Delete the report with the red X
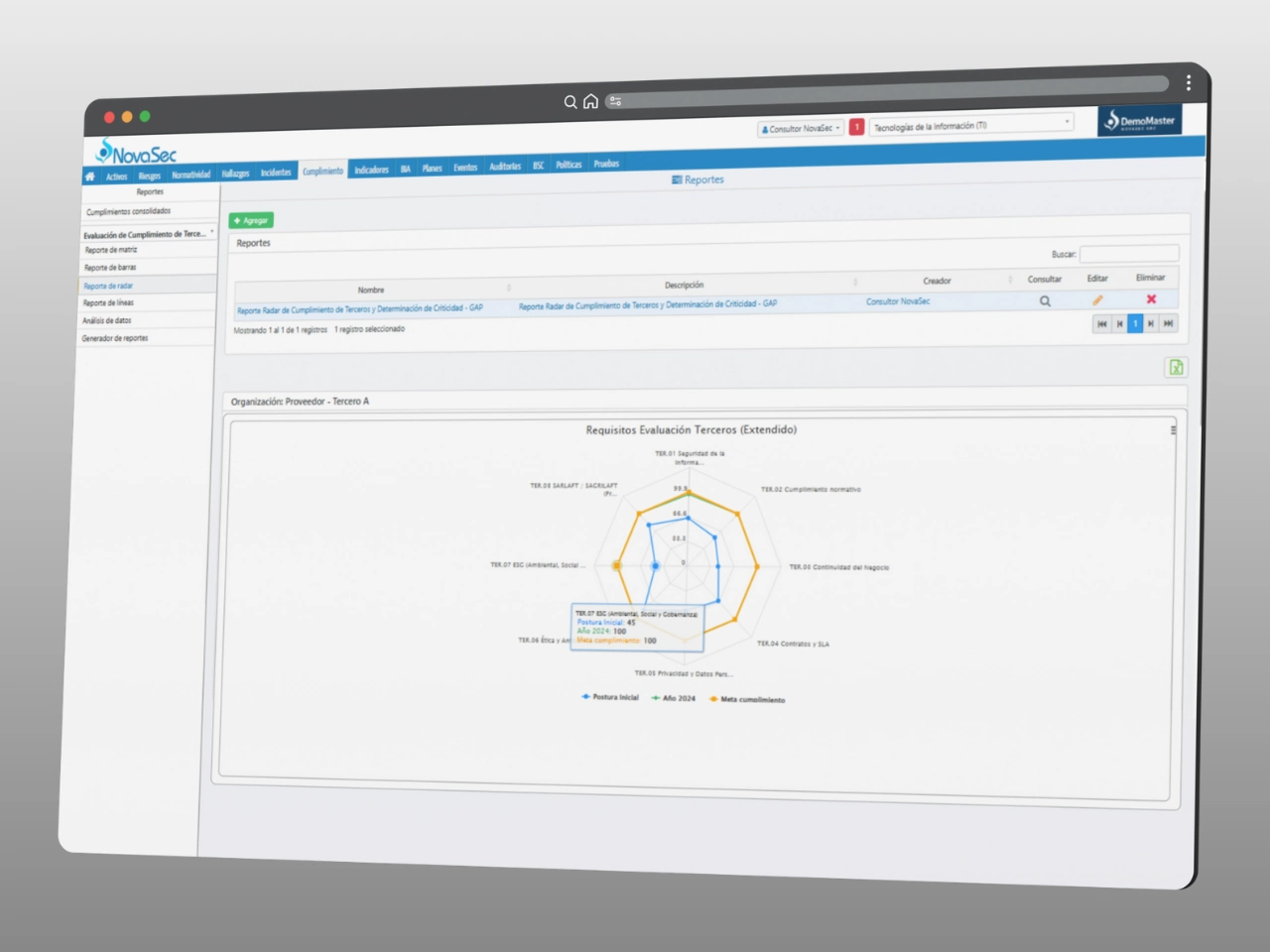Screen dimensions: 1270x952 pyautogui.click(x=1151, y=299)
